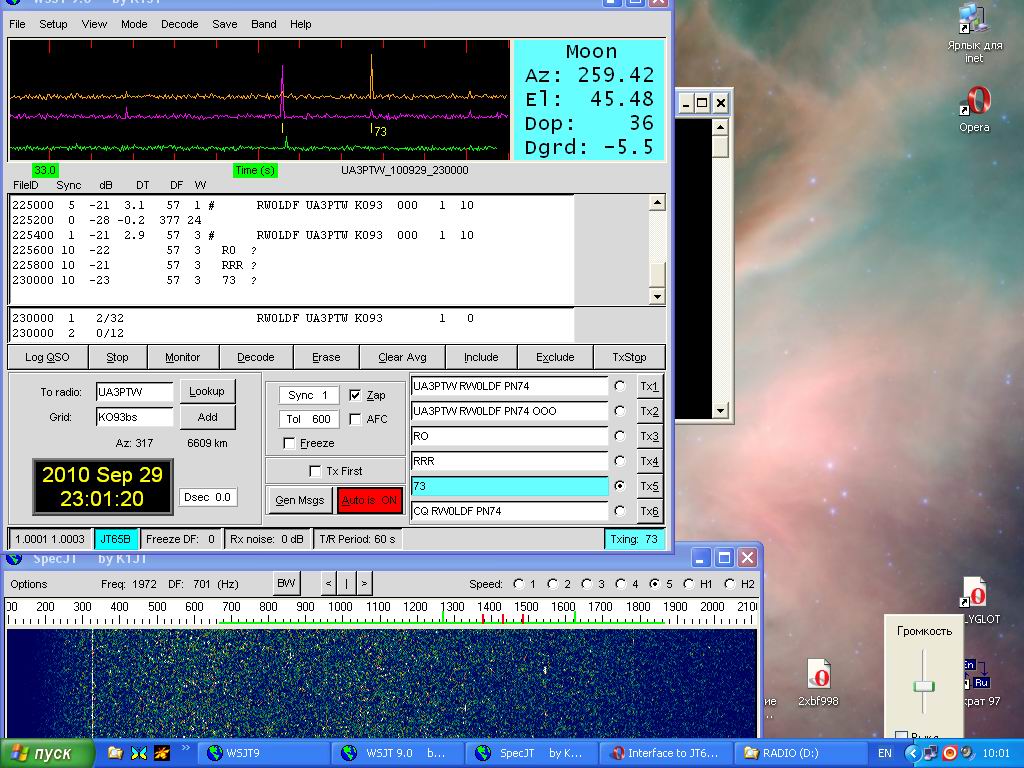Click the Dsec 0.0 field
Image resolution: width=1024 pixels, height=768 pixels.
coord(208,497)
